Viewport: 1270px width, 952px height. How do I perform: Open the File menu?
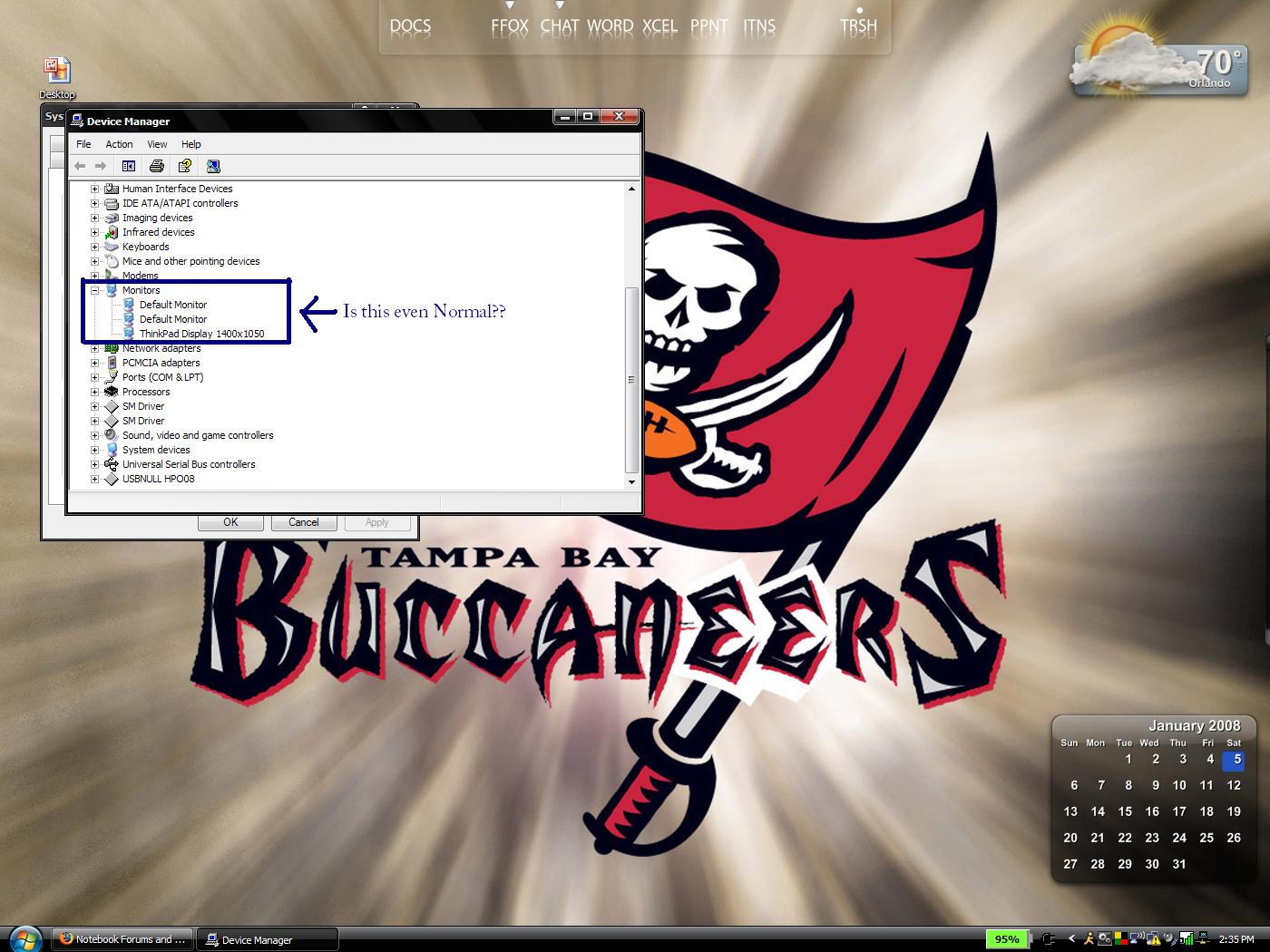click(83, 144)
